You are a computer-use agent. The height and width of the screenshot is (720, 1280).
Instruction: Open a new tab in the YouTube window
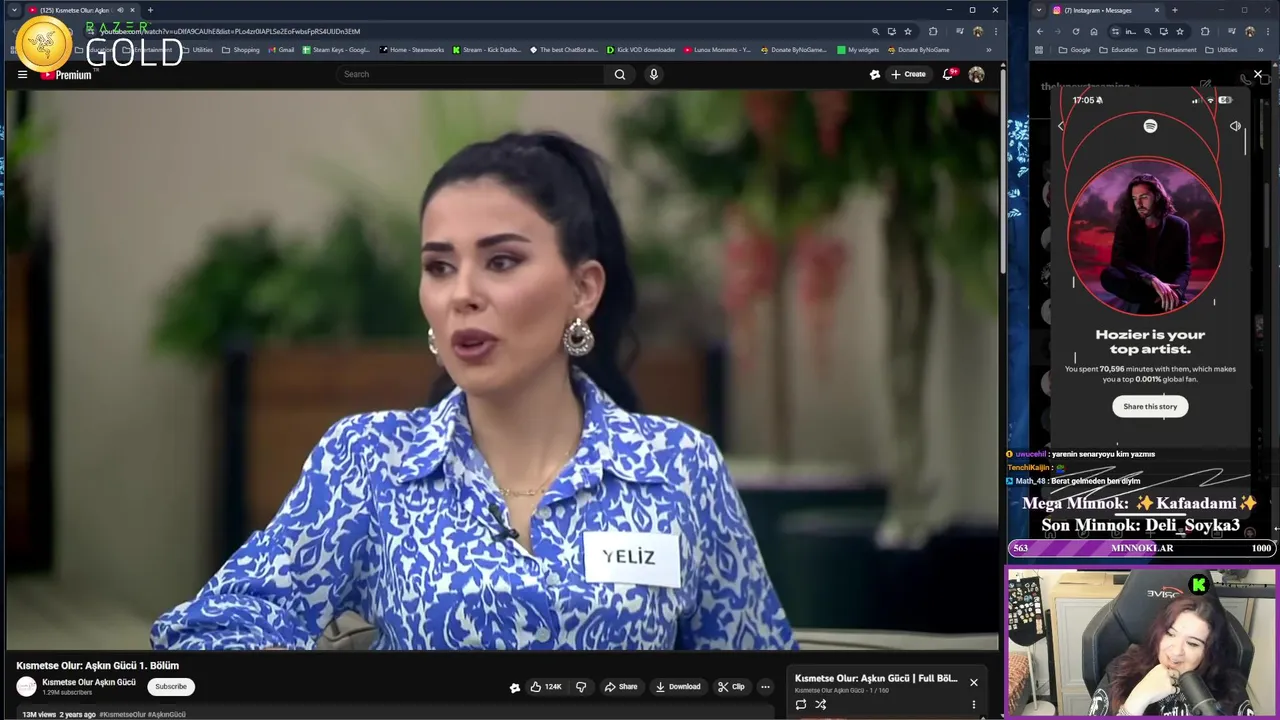tap(150, 10)
